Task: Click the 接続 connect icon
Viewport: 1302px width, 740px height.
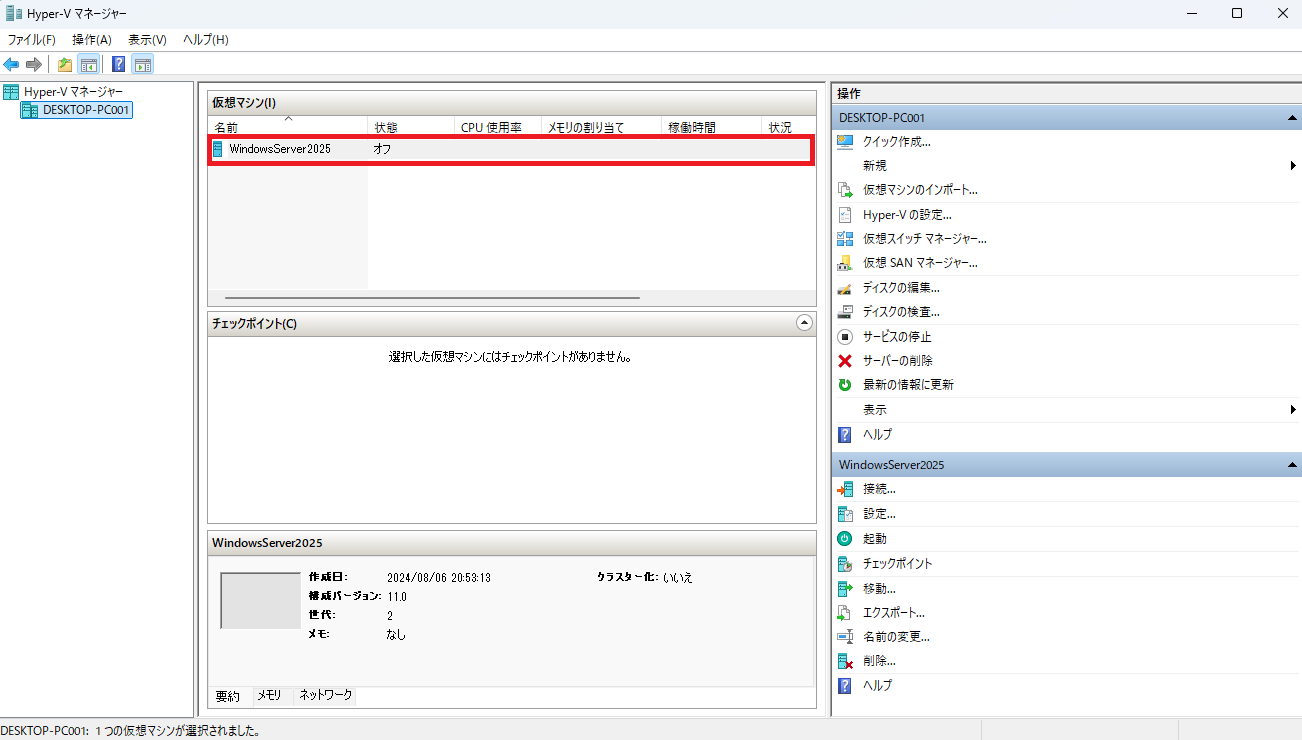Action: (845, 489)
